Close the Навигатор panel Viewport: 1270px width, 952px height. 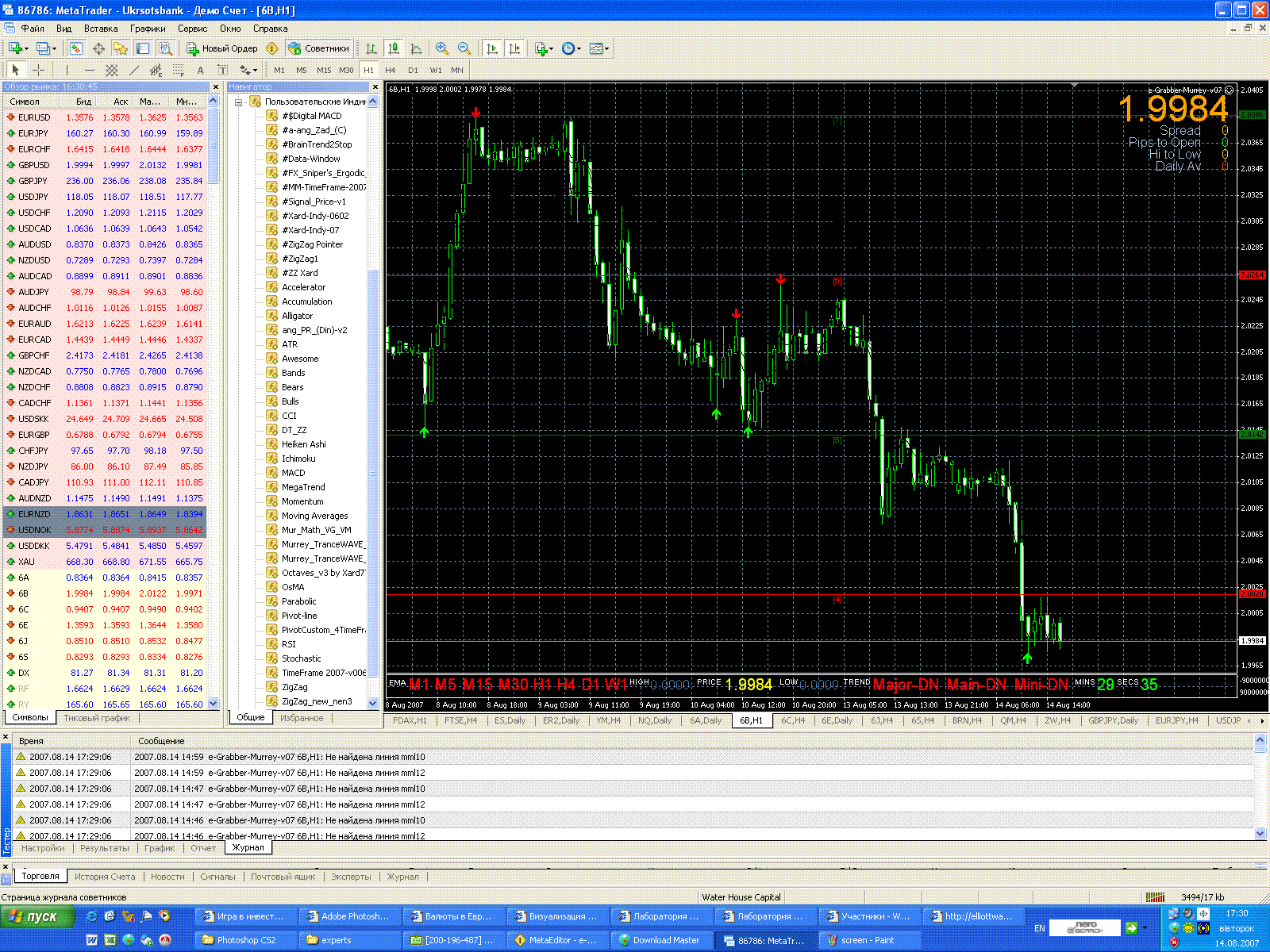pos(375,87)
